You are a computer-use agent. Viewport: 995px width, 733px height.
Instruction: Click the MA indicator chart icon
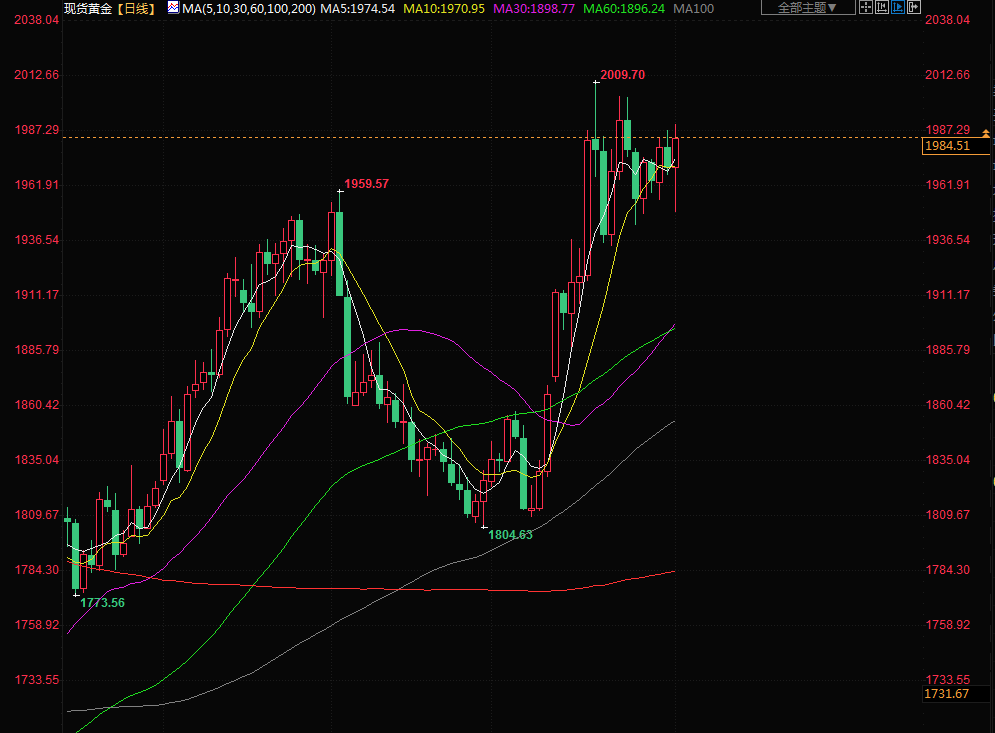click(x=173, y=8)
